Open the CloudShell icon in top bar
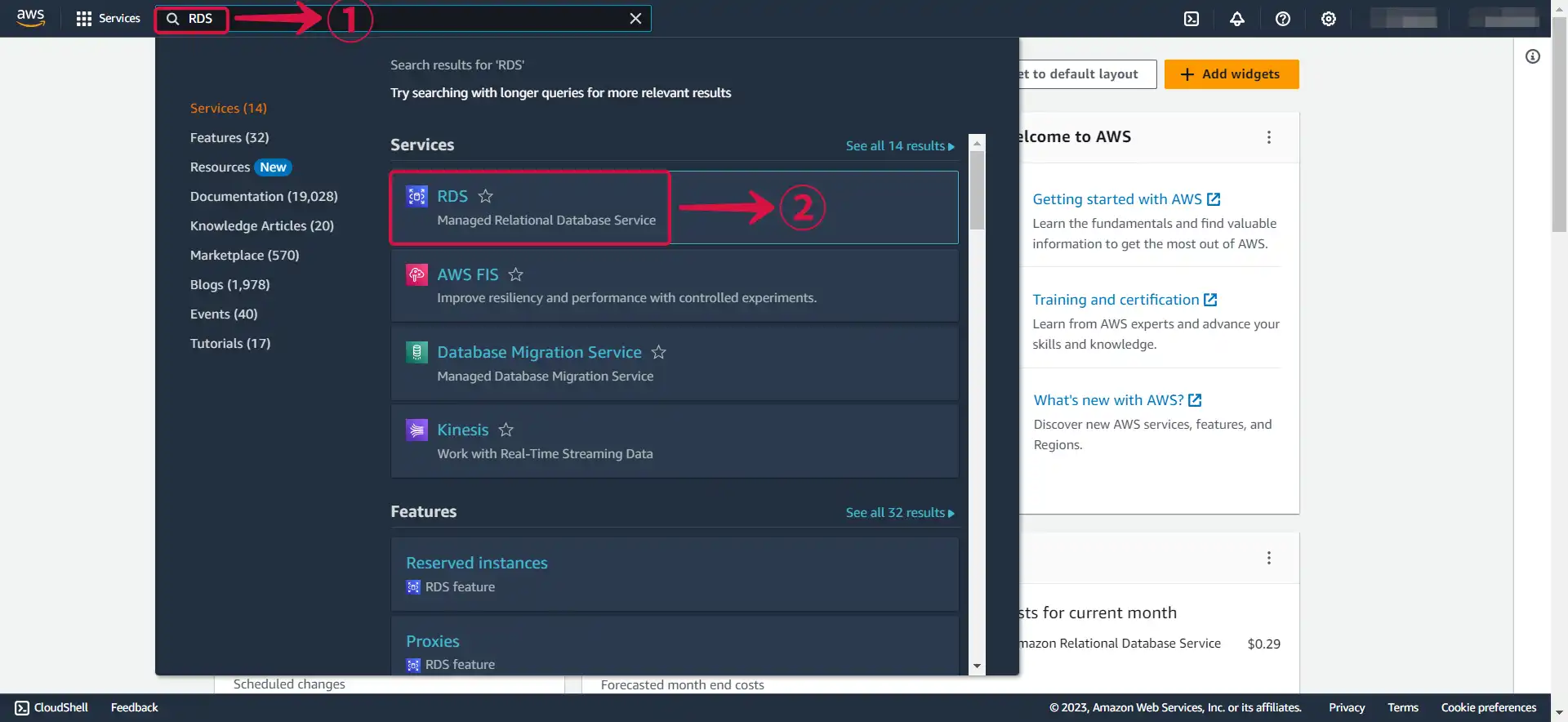Image resolution: width=1568 pixels, height=722 pixels. 1192,19
